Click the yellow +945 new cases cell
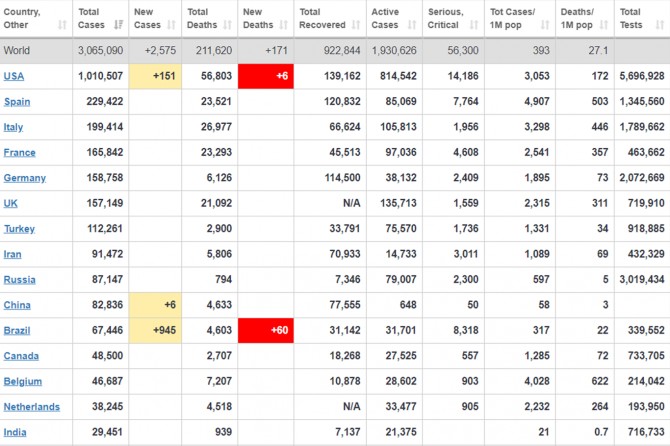 click(155, 331)
